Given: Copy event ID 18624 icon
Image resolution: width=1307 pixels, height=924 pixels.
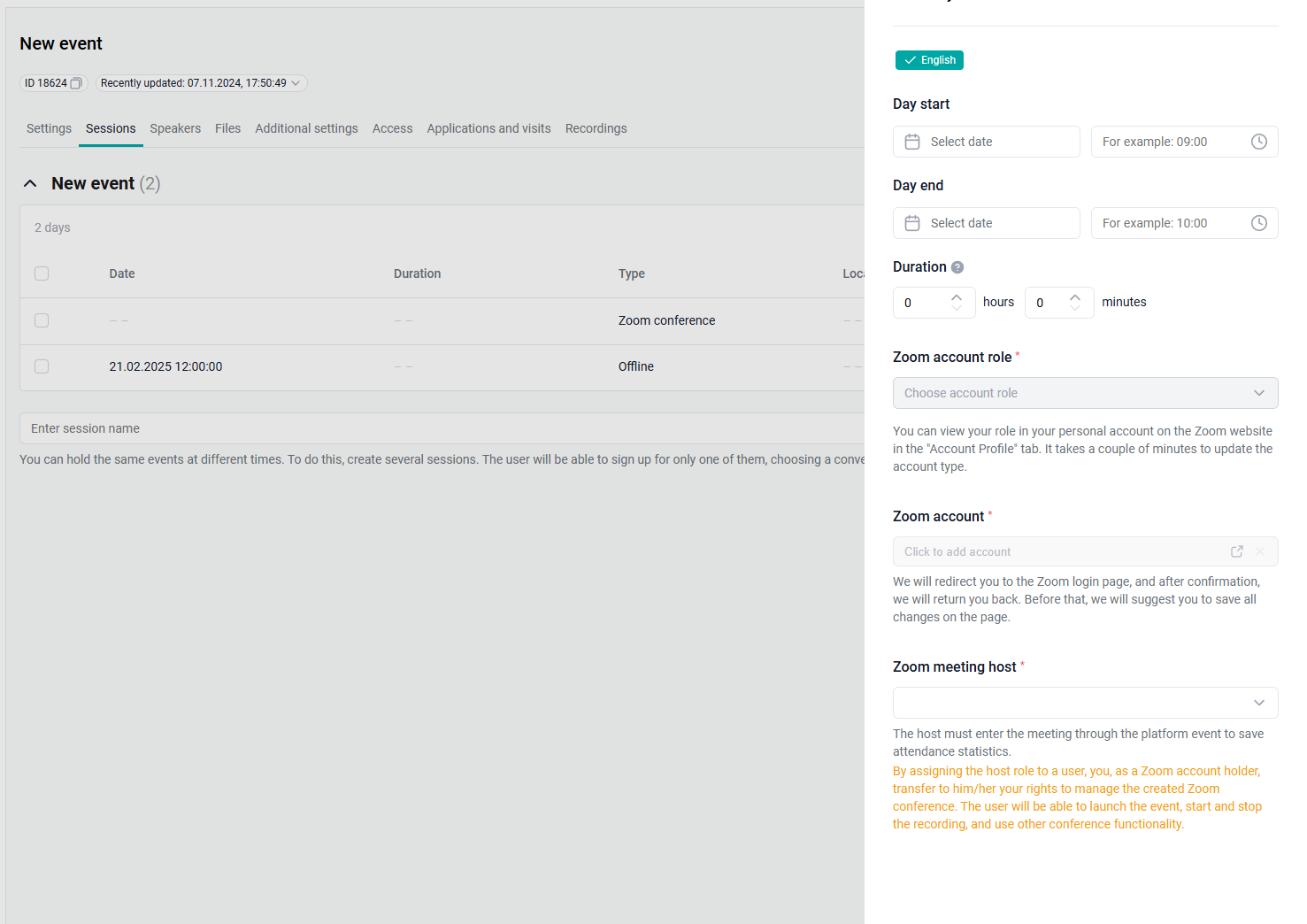Looking at the screenshot, I should click(76, 83).
